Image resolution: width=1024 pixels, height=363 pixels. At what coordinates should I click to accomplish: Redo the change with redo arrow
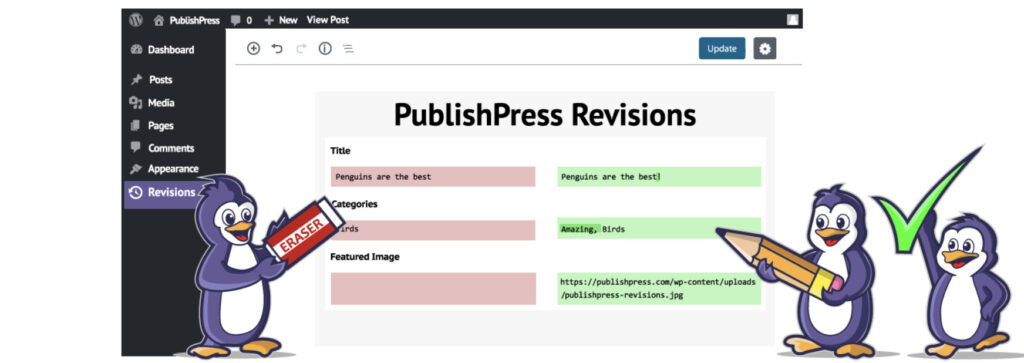(x=301, y=48)
